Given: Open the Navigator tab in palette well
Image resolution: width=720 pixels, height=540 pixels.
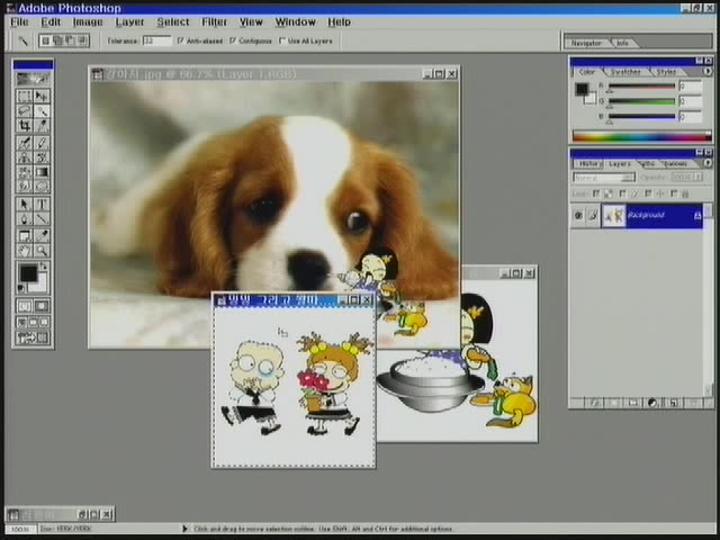Looking at the screenshot, I should (x=586, y=43).
